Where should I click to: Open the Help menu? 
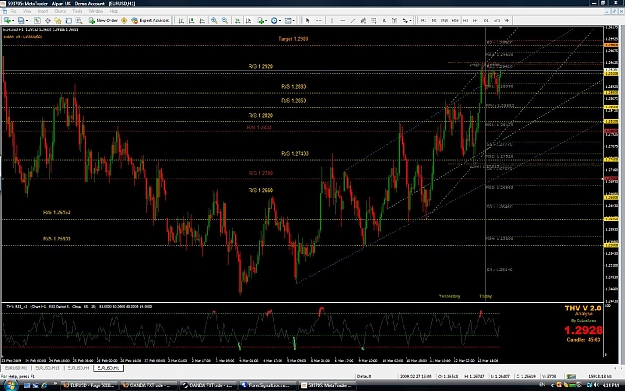tap(114, 11)
